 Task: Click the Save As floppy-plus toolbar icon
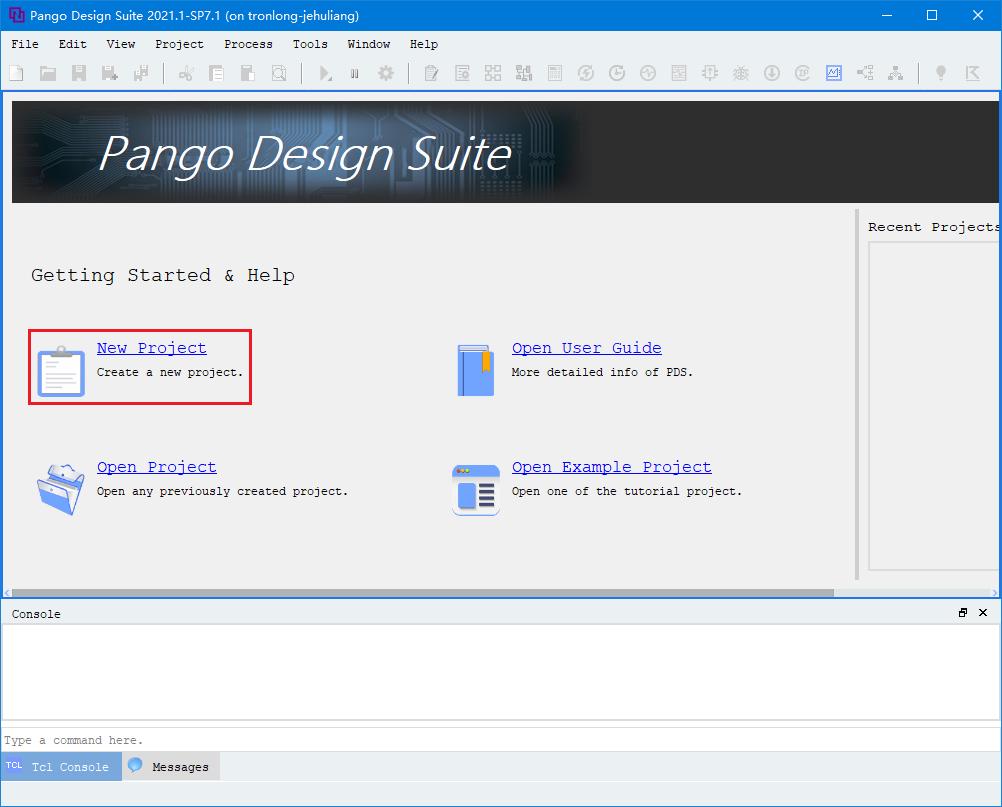(110, 73)
